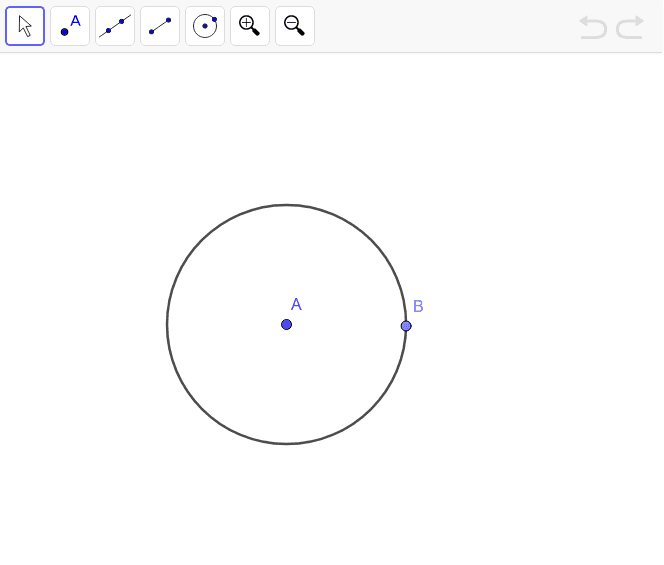The height and width of the screenshot is (565, 664).
Task: Activate the Zoom In magnifier tool
Action: 250,26
